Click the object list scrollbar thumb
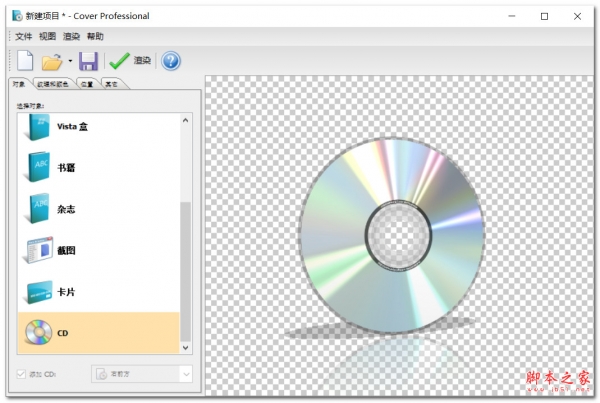Viewport: 600px width, 403px height. pyautogui.click(x=186, y=271)
